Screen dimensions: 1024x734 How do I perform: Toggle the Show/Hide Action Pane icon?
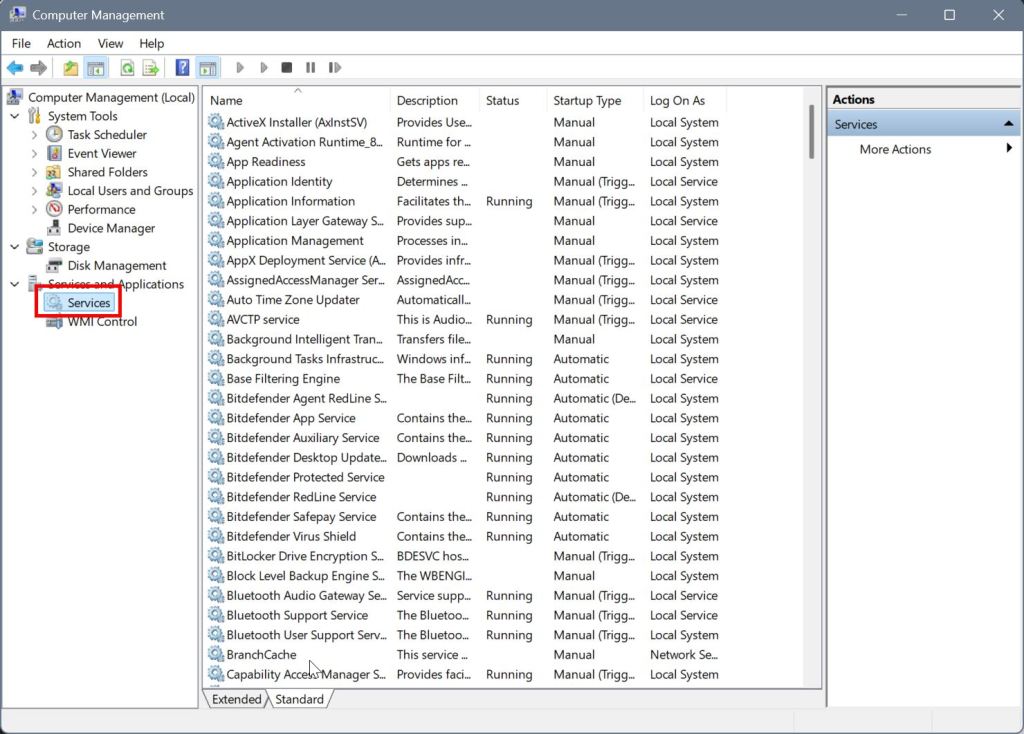[x=208, y=67]
